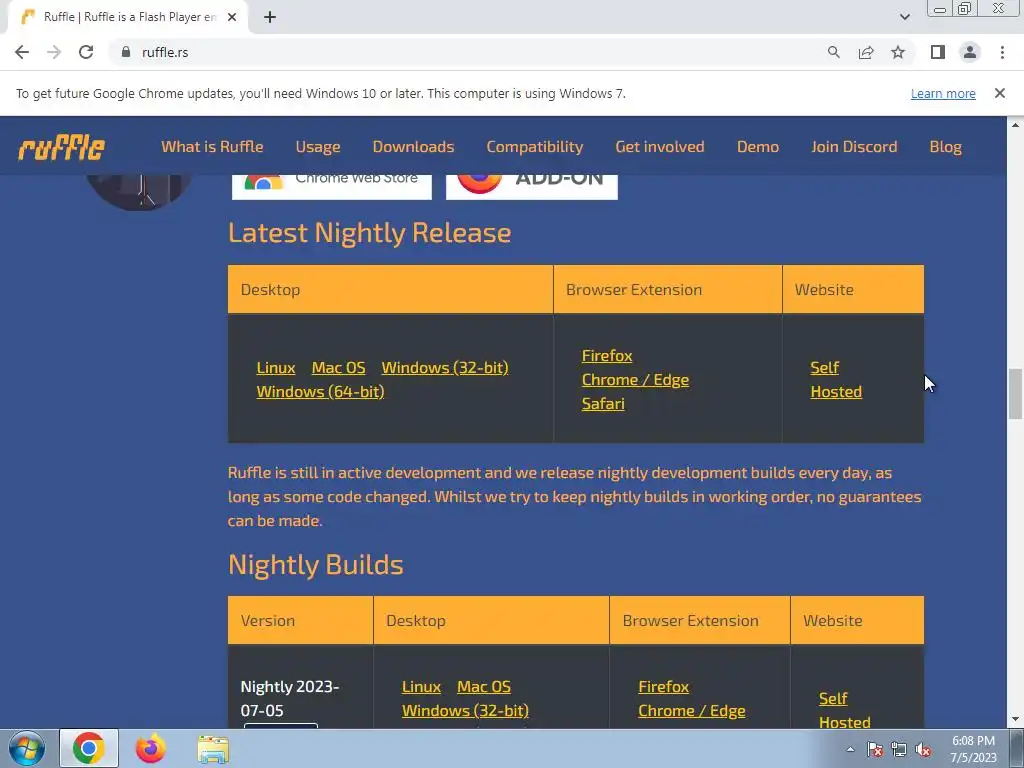Click Join Discord in the navigation
Image resolution: width=1024 pixels, height=768 pixels.
point(854,146)
